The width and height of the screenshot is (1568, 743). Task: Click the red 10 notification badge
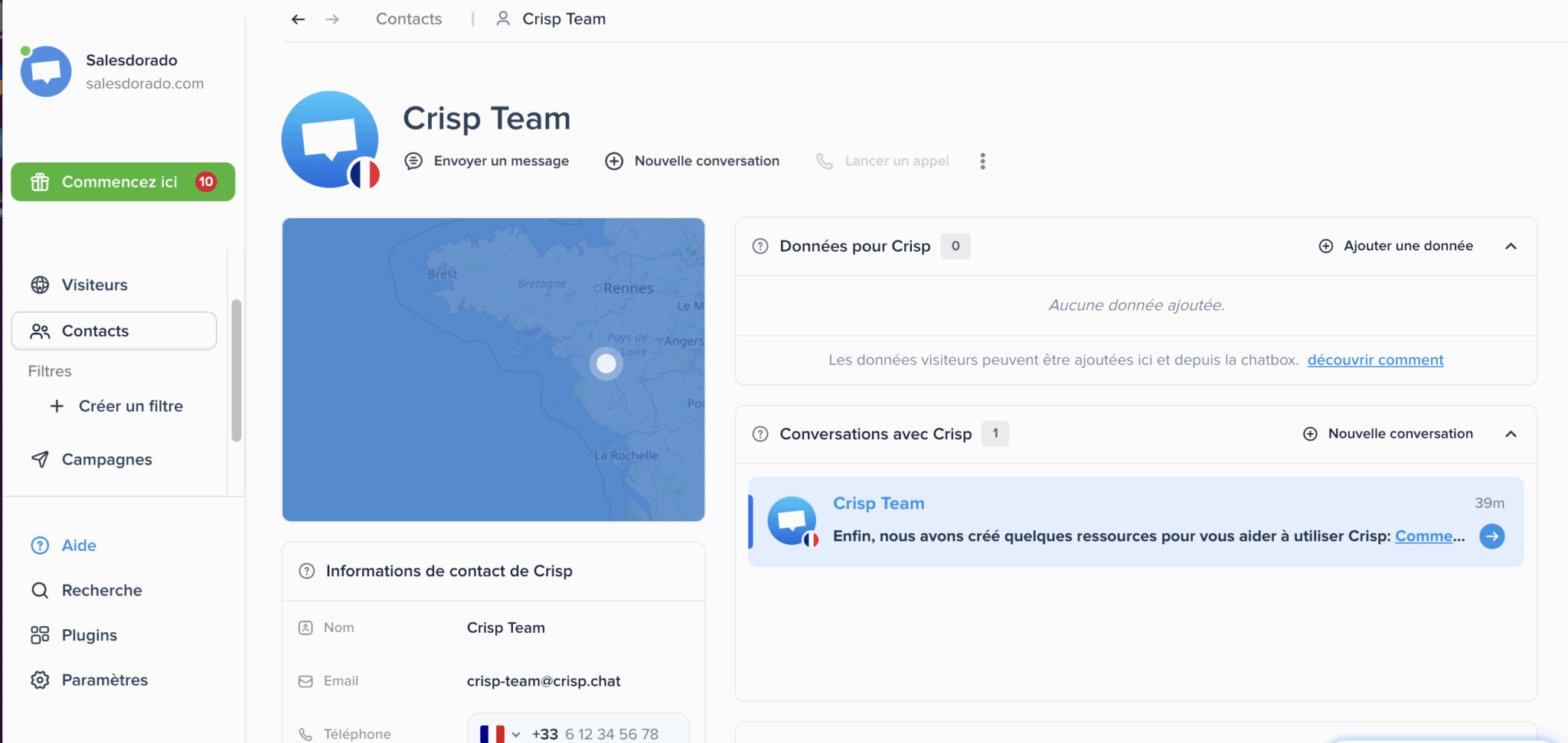(206, 181)
